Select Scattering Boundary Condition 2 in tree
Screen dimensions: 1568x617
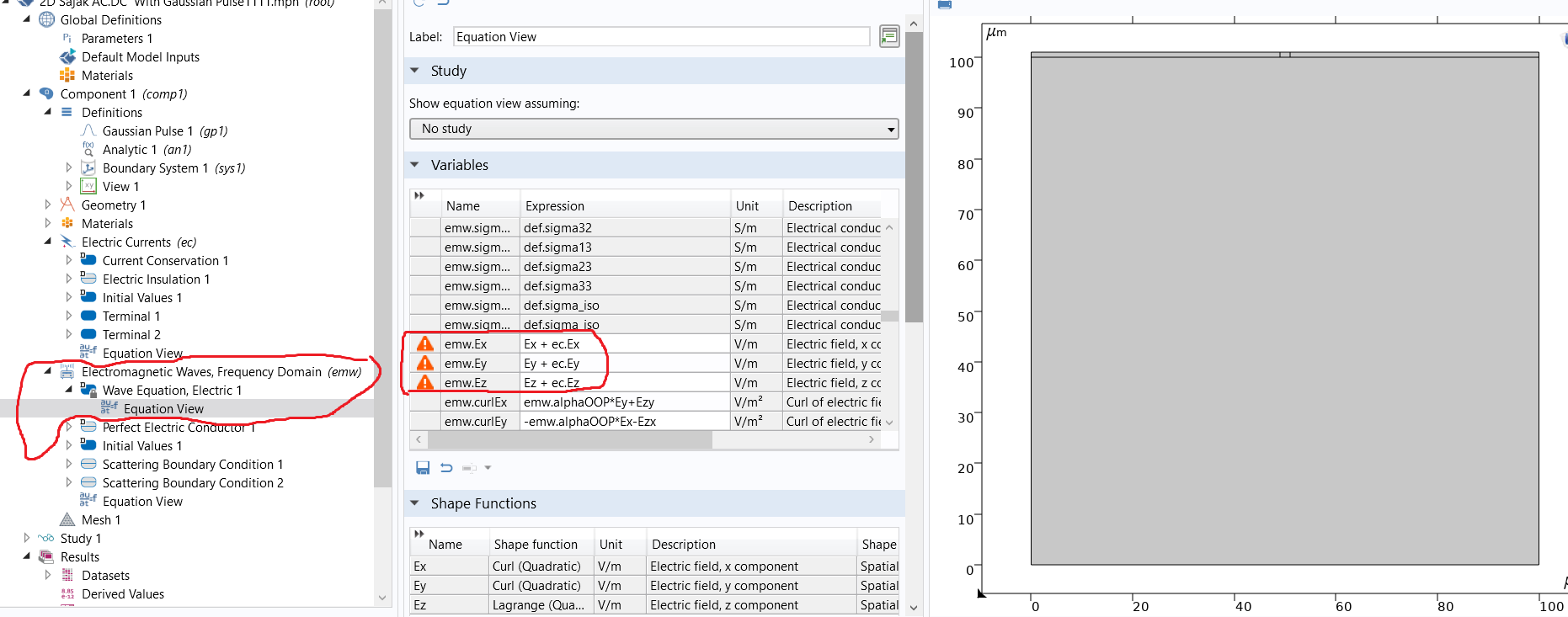[192, 483]
